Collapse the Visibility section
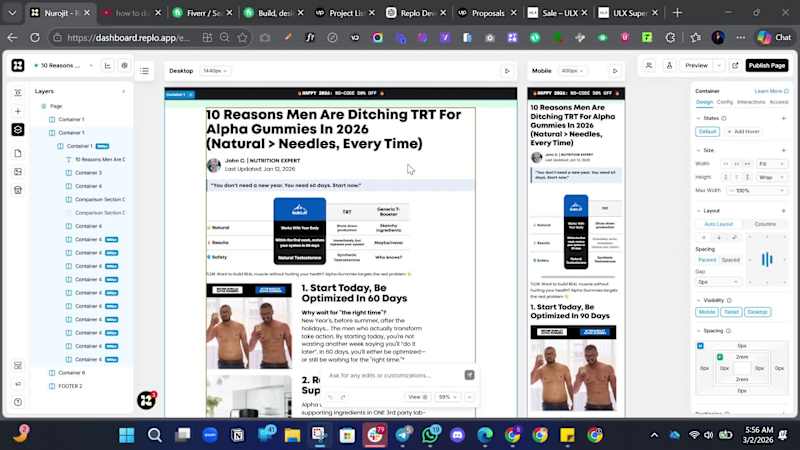 pyautogui.click(x=698, y=301)
